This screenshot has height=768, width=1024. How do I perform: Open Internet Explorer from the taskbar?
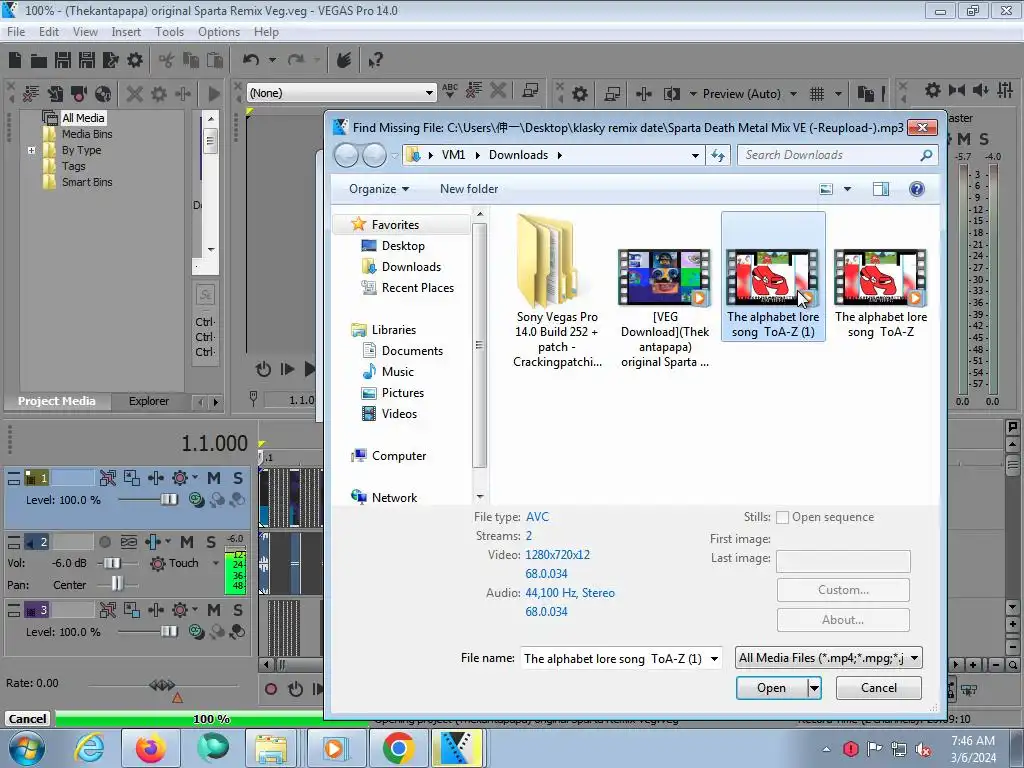pyautogui.click(x=89, y=748)
